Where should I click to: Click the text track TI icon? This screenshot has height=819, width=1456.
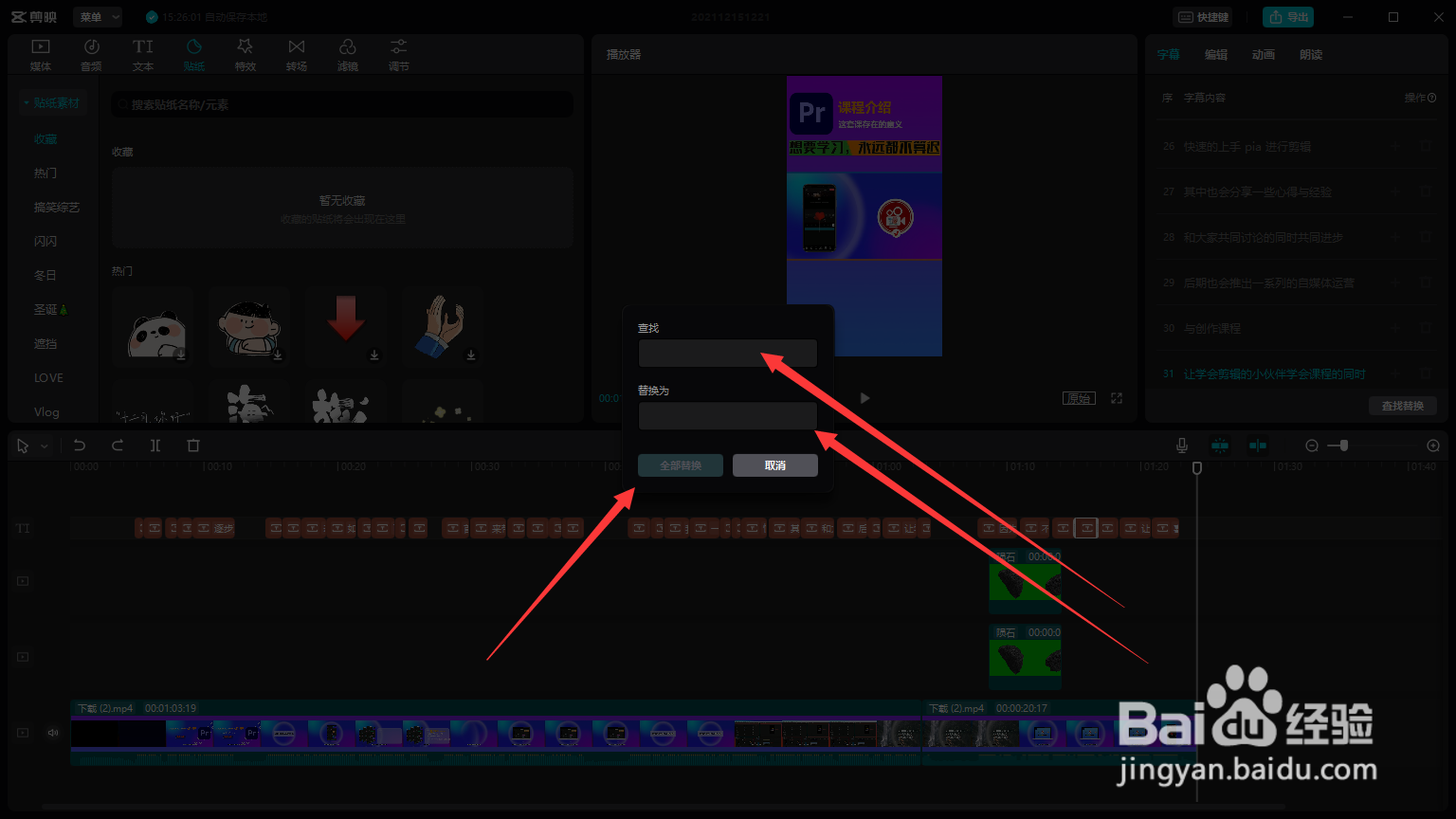tap(23, 528)
